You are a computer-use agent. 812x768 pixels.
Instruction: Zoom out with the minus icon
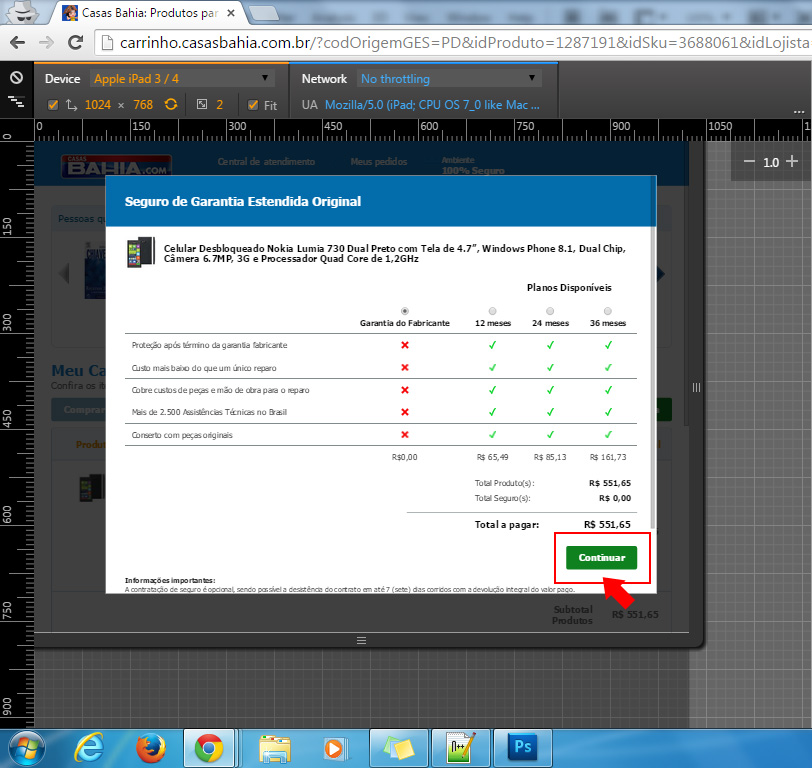point(750,161)
